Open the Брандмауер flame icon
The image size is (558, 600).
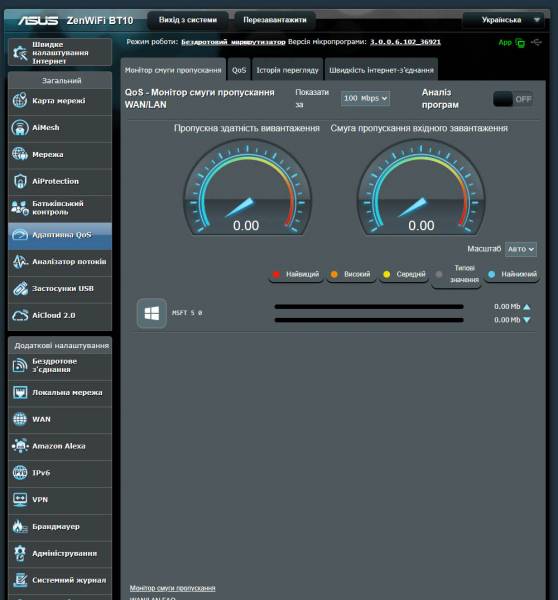(x=20, y=527)
